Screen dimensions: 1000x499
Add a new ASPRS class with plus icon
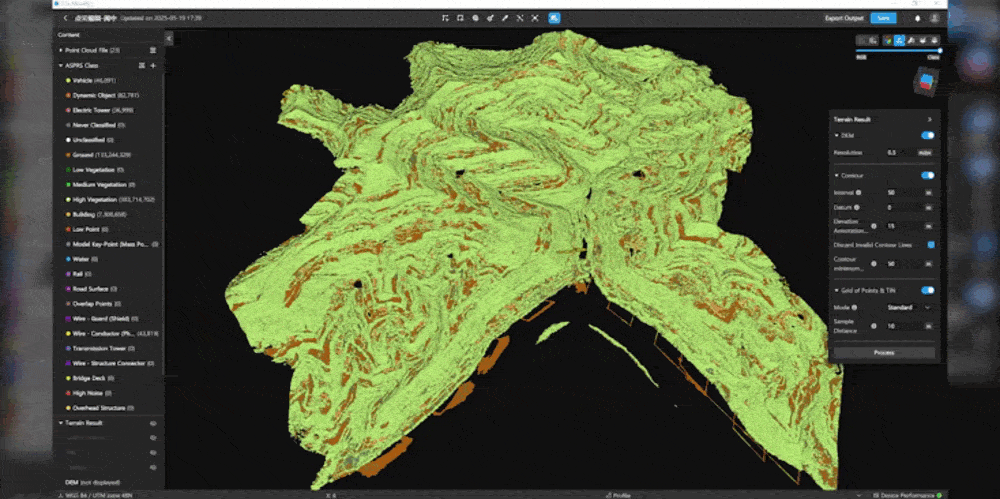[153, 65]
